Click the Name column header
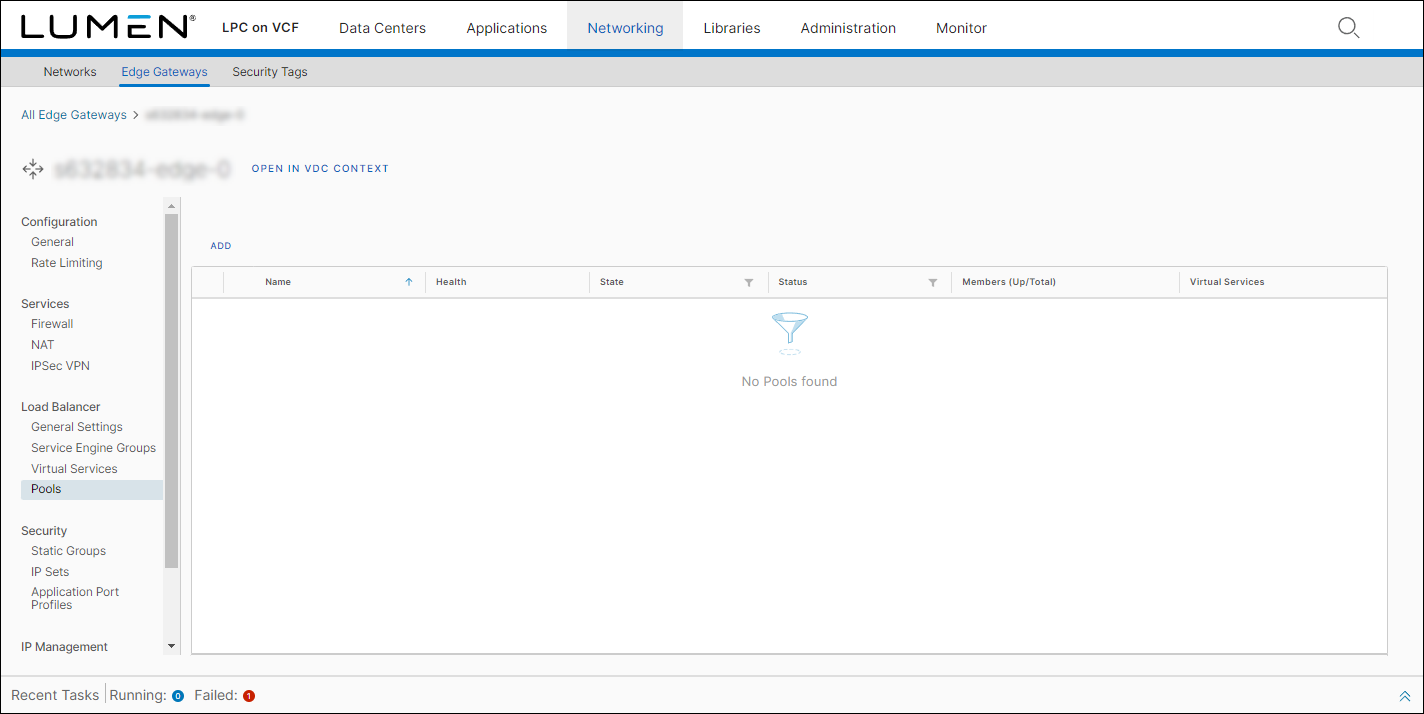 click(x=278, y=282)
